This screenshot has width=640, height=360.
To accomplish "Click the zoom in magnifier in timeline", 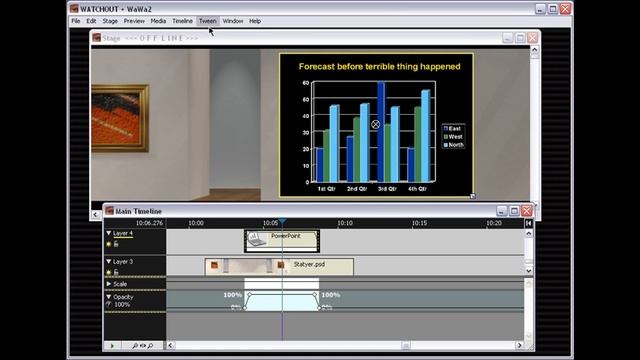I will coord(150,346).
